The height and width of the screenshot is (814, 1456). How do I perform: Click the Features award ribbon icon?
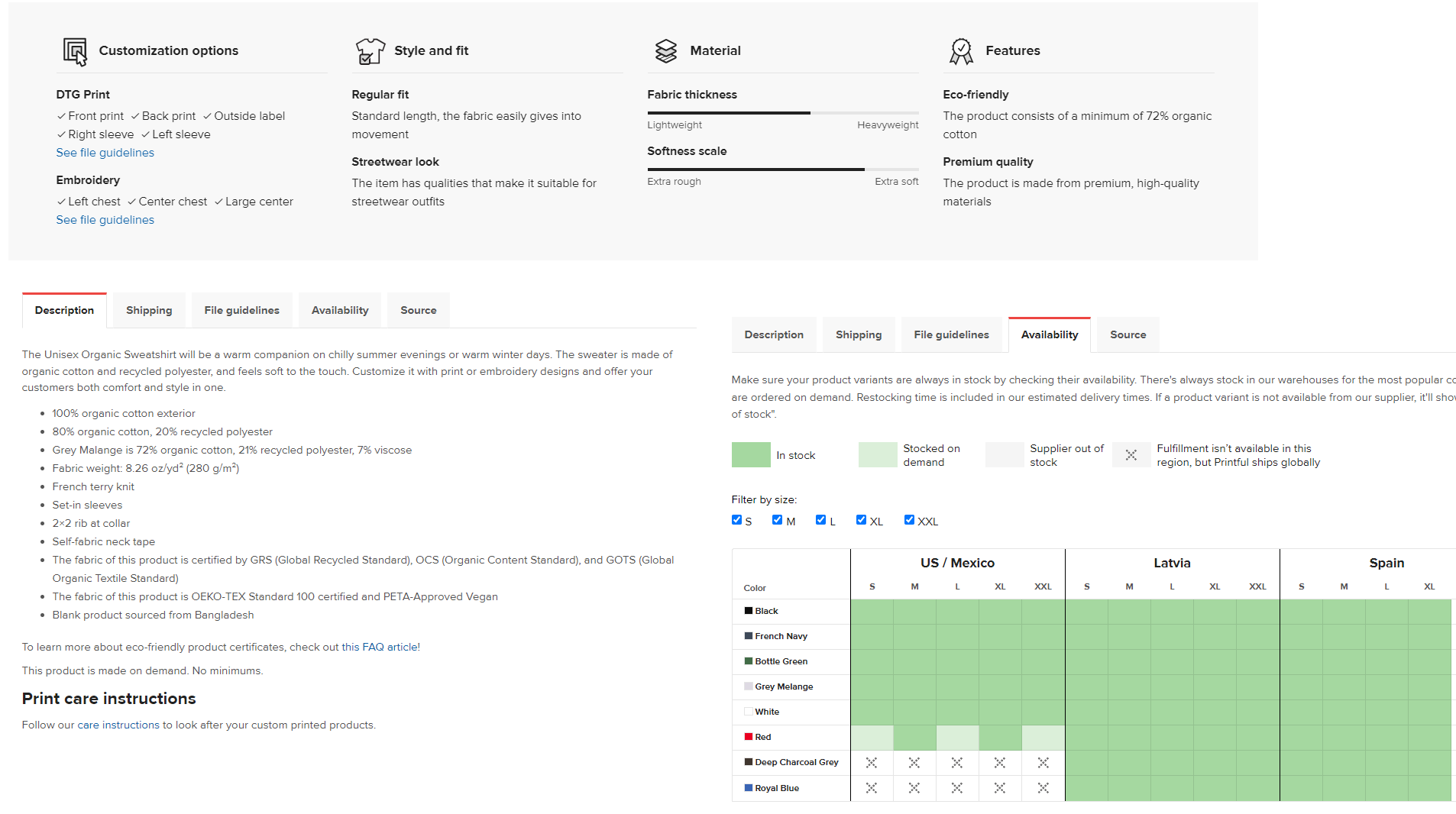(961, 51)
